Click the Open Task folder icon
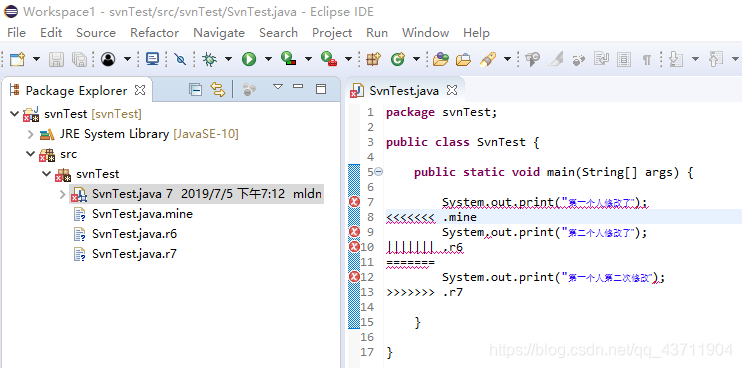 tap(463, 60)
